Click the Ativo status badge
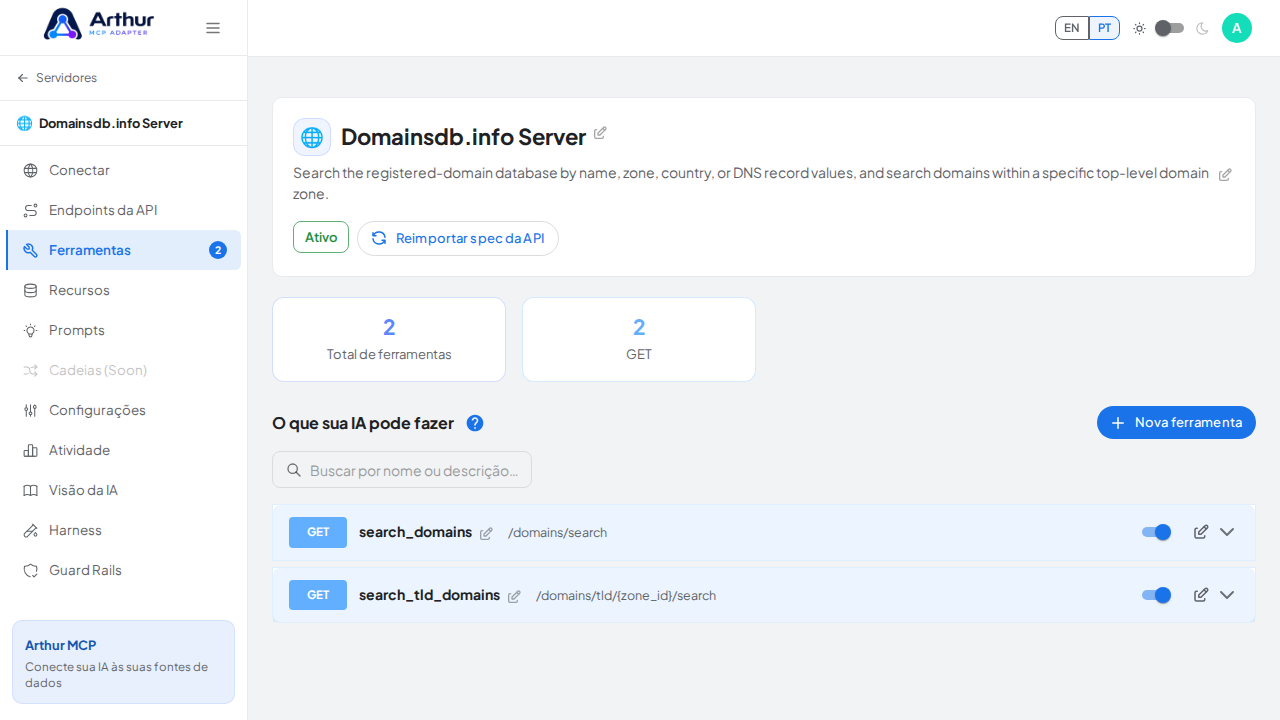The width and height of the screenshot is (1280, 720). [x=321, y=237]
